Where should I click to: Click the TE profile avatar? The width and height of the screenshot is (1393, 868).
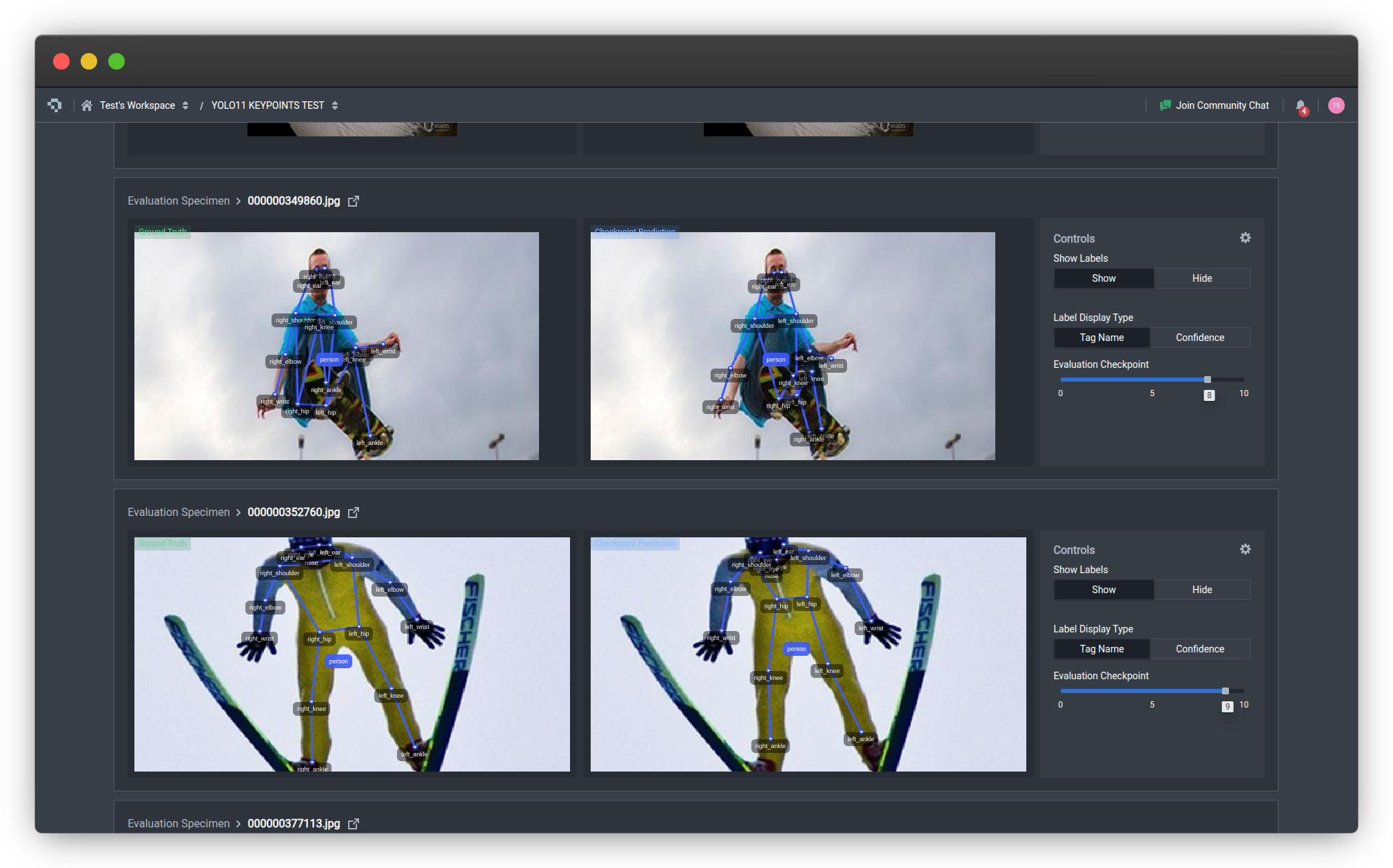[1336, 105]
